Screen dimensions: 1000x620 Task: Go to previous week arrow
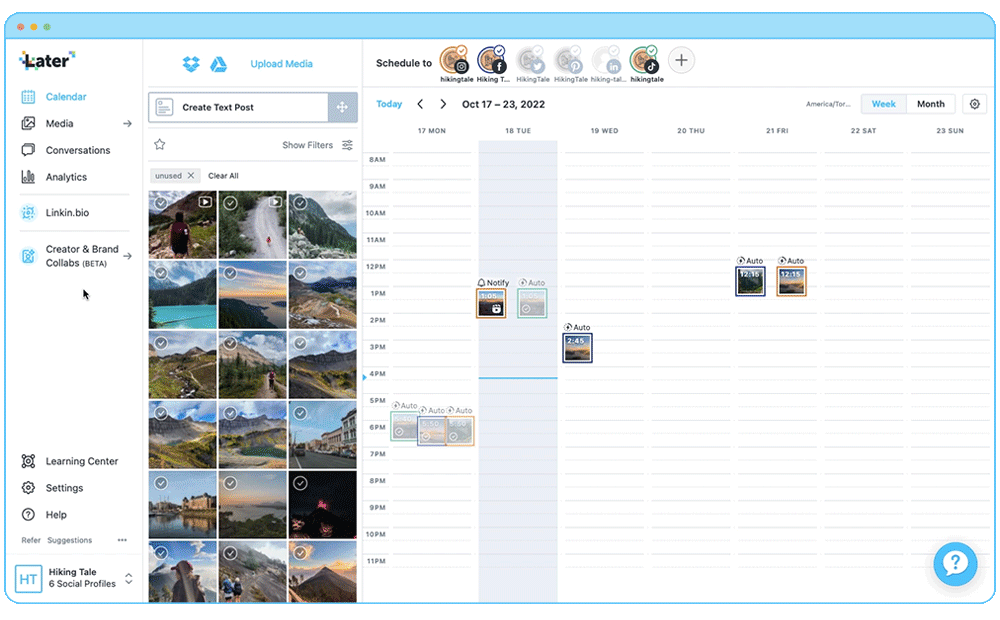[x=420, y=104]
